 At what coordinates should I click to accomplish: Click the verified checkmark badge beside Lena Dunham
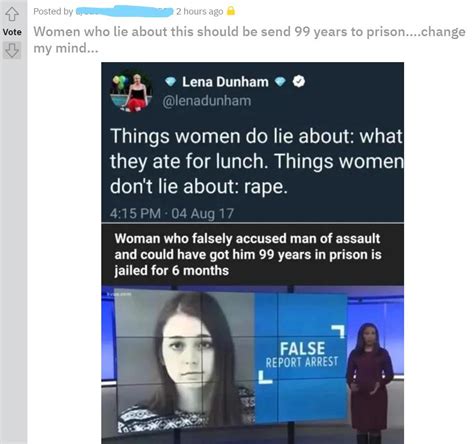299,82
